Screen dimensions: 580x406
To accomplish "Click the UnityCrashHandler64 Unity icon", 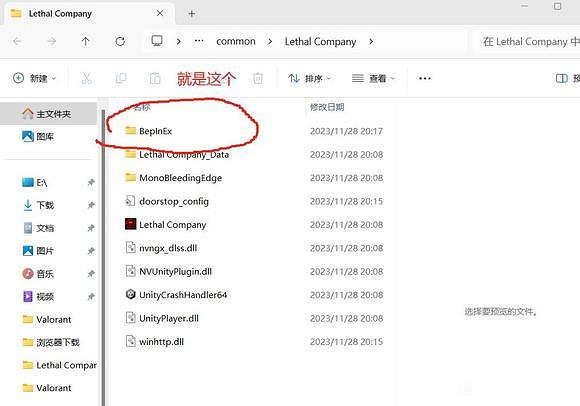I will point(131,294).
